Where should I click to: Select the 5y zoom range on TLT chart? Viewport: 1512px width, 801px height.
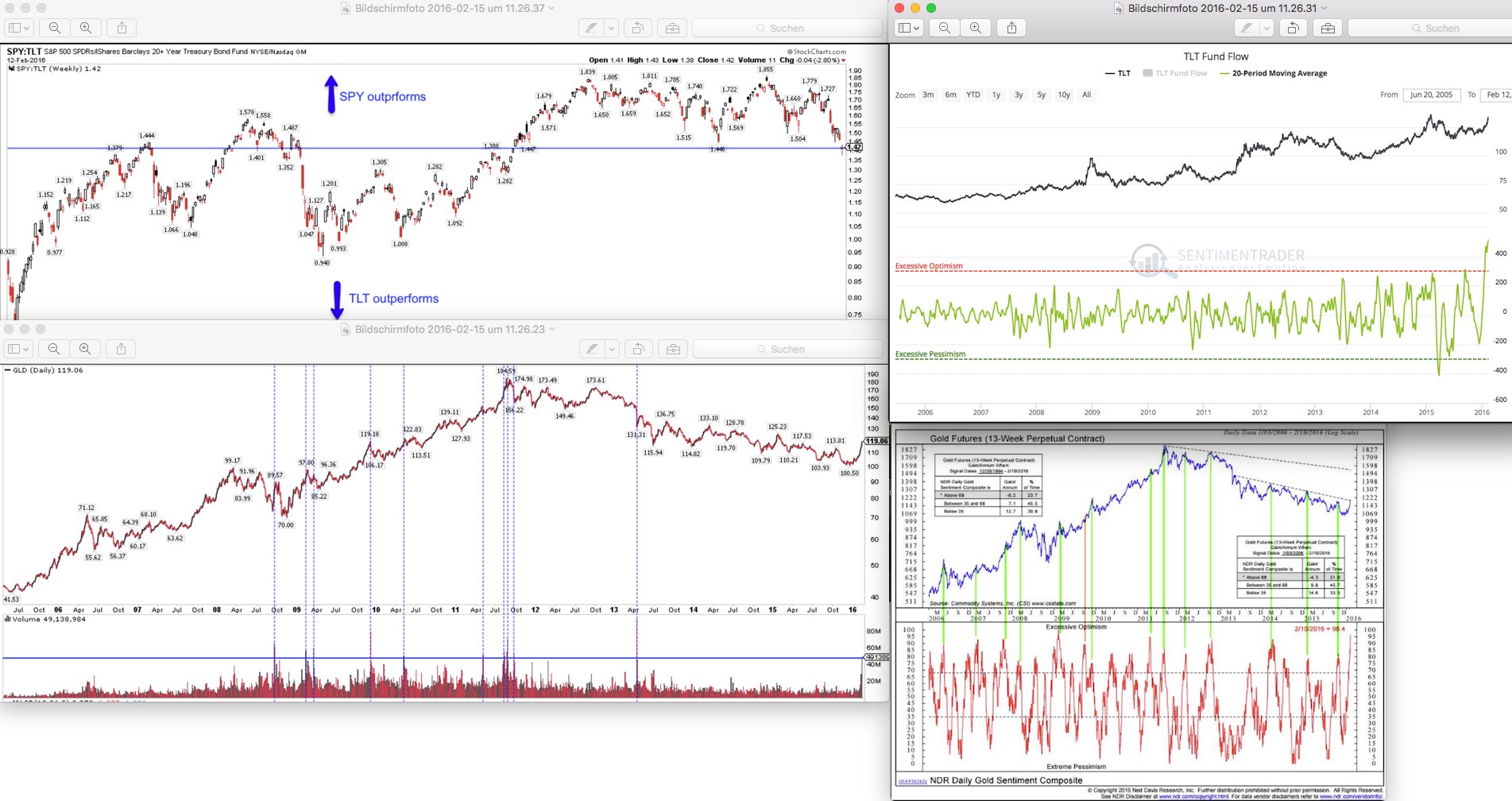point(1041,95)
